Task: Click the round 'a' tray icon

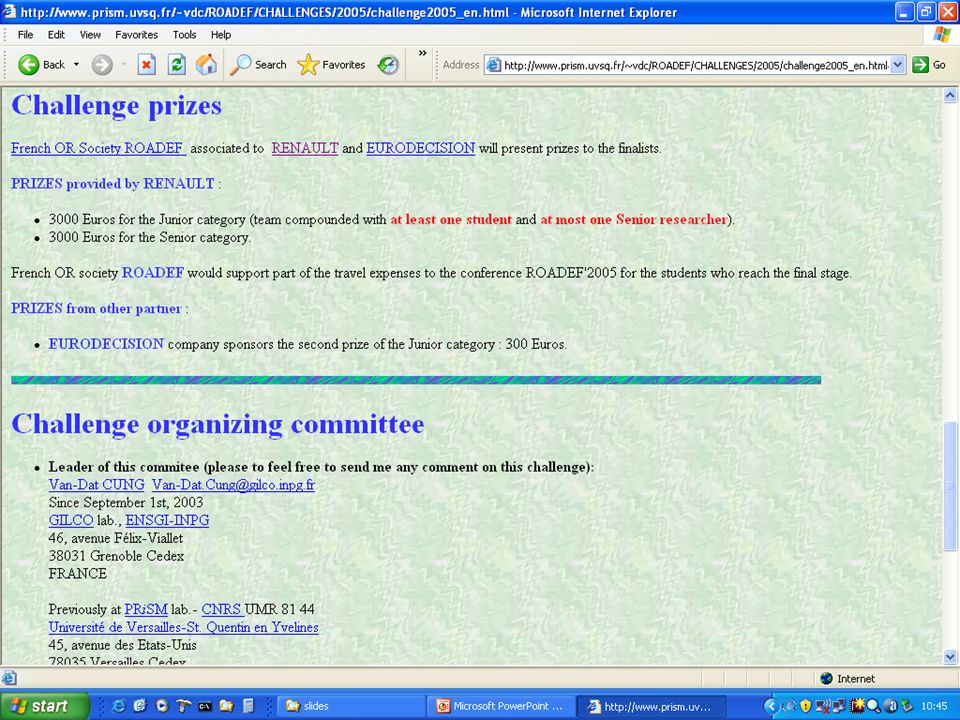Action: point(891,706)
